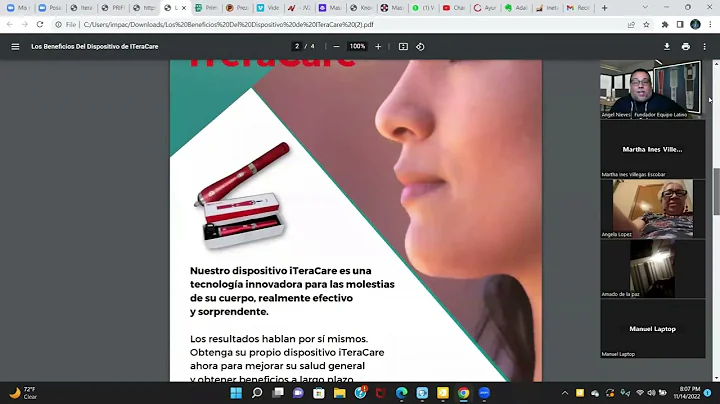The width and height of the screenshot is (720, 404).
Task: Click the page number field showing 2
Action: tap(297, 46)
